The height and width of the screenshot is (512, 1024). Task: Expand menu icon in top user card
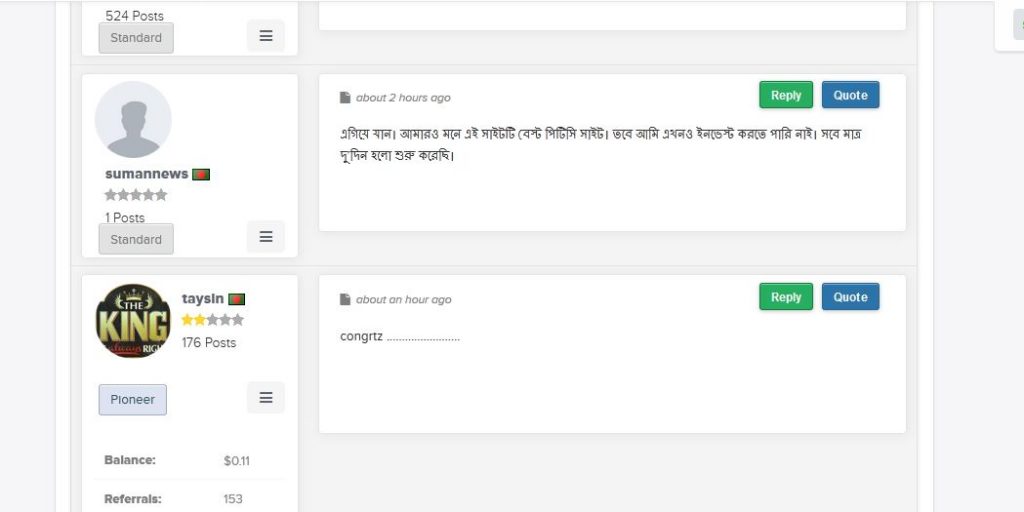266,36
